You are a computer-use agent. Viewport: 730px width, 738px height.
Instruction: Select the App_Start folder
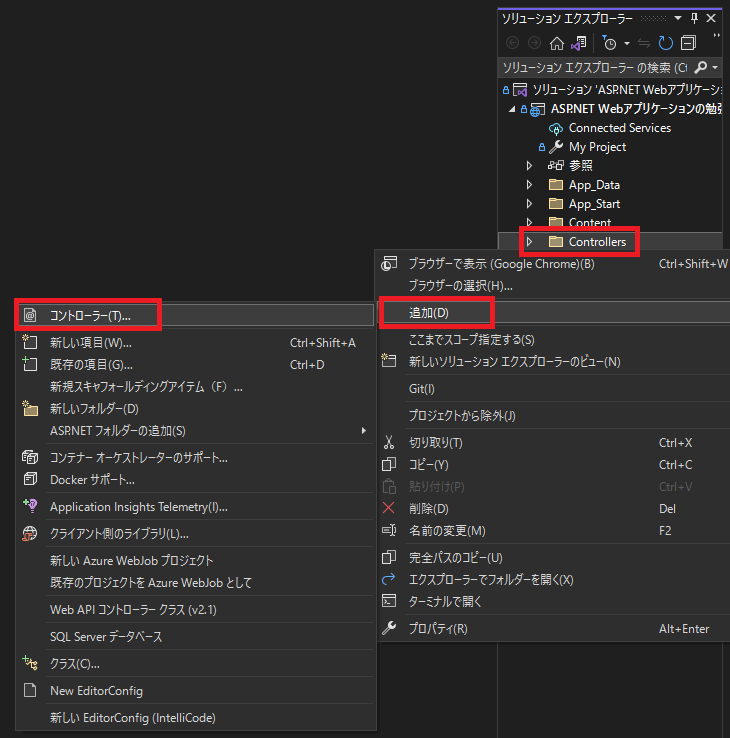(x=594, y=204)
